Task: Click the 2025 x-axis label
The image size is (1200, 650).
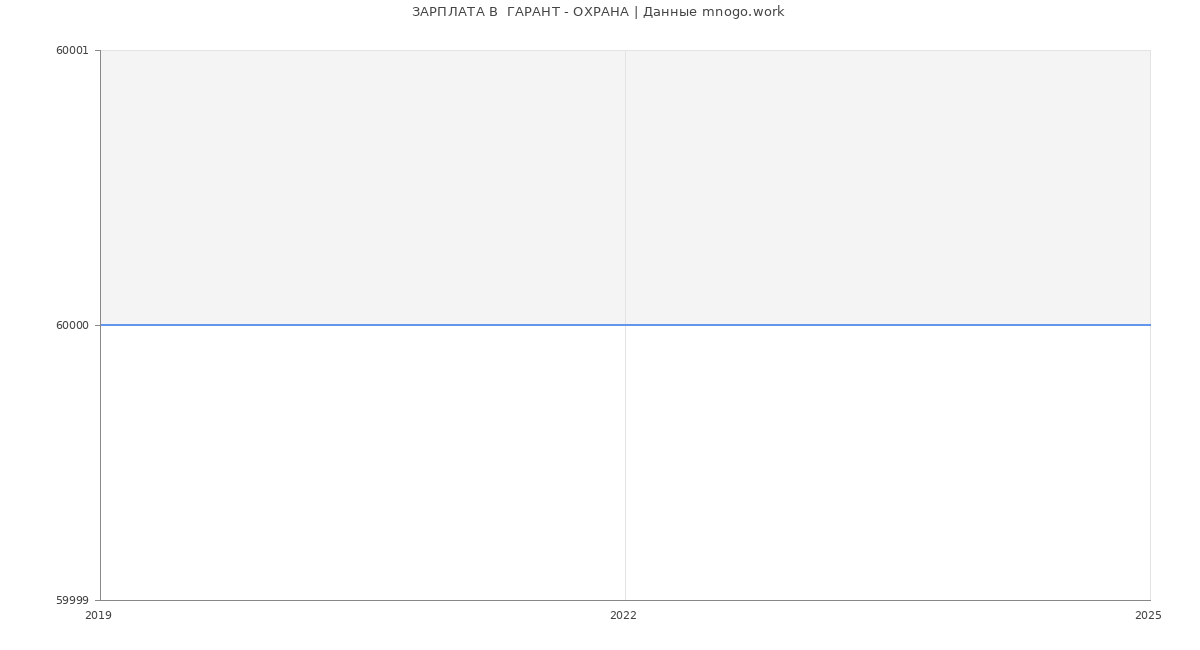Action: tap(1148, 616)
